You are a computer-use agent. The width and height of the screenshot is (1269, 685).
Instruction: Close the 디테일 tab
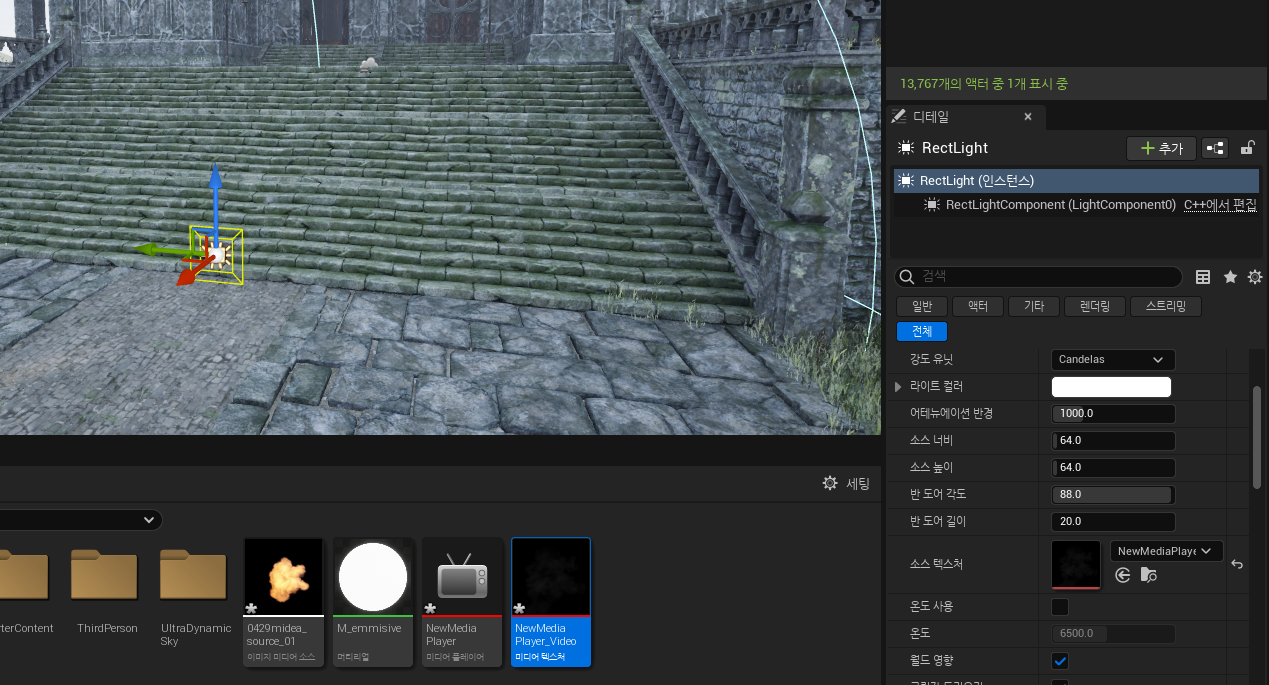point(1028,117)
